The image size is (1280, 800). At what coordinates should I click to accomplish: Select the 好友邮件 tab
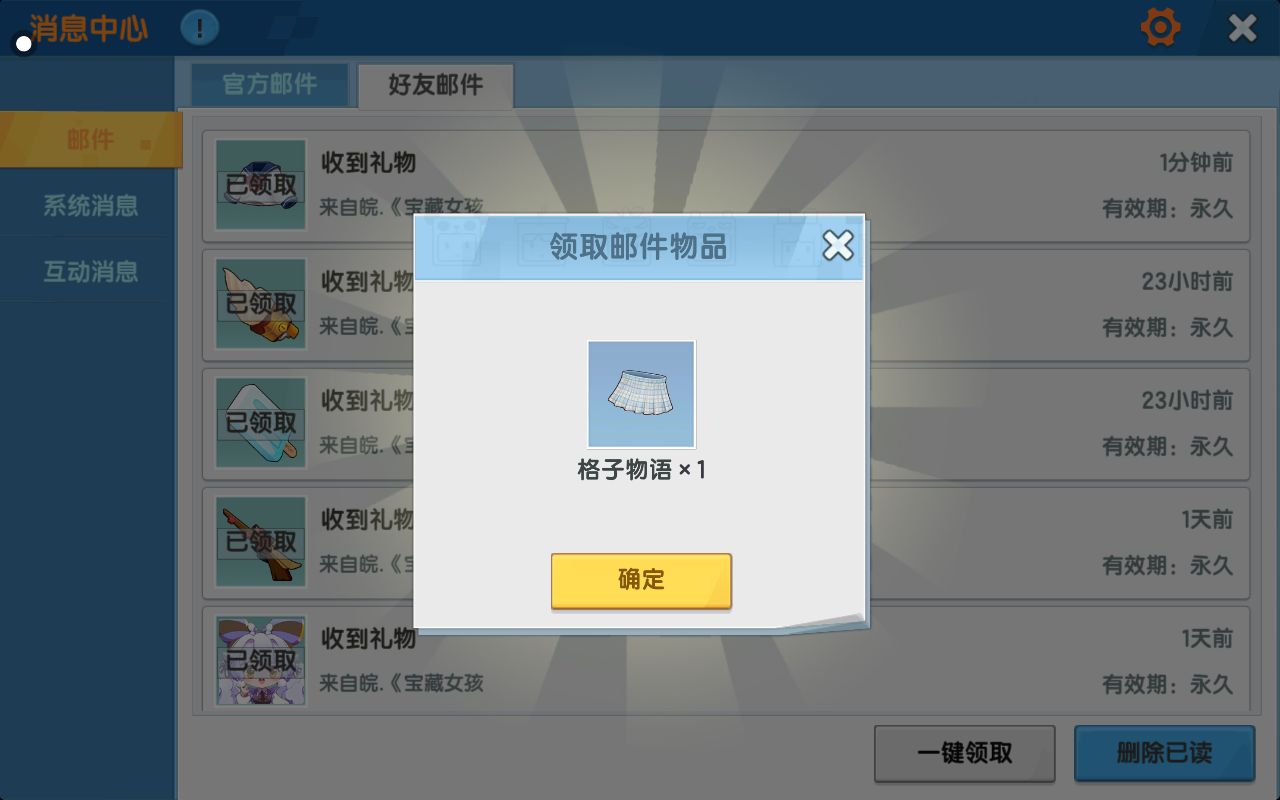coord(435,86)
